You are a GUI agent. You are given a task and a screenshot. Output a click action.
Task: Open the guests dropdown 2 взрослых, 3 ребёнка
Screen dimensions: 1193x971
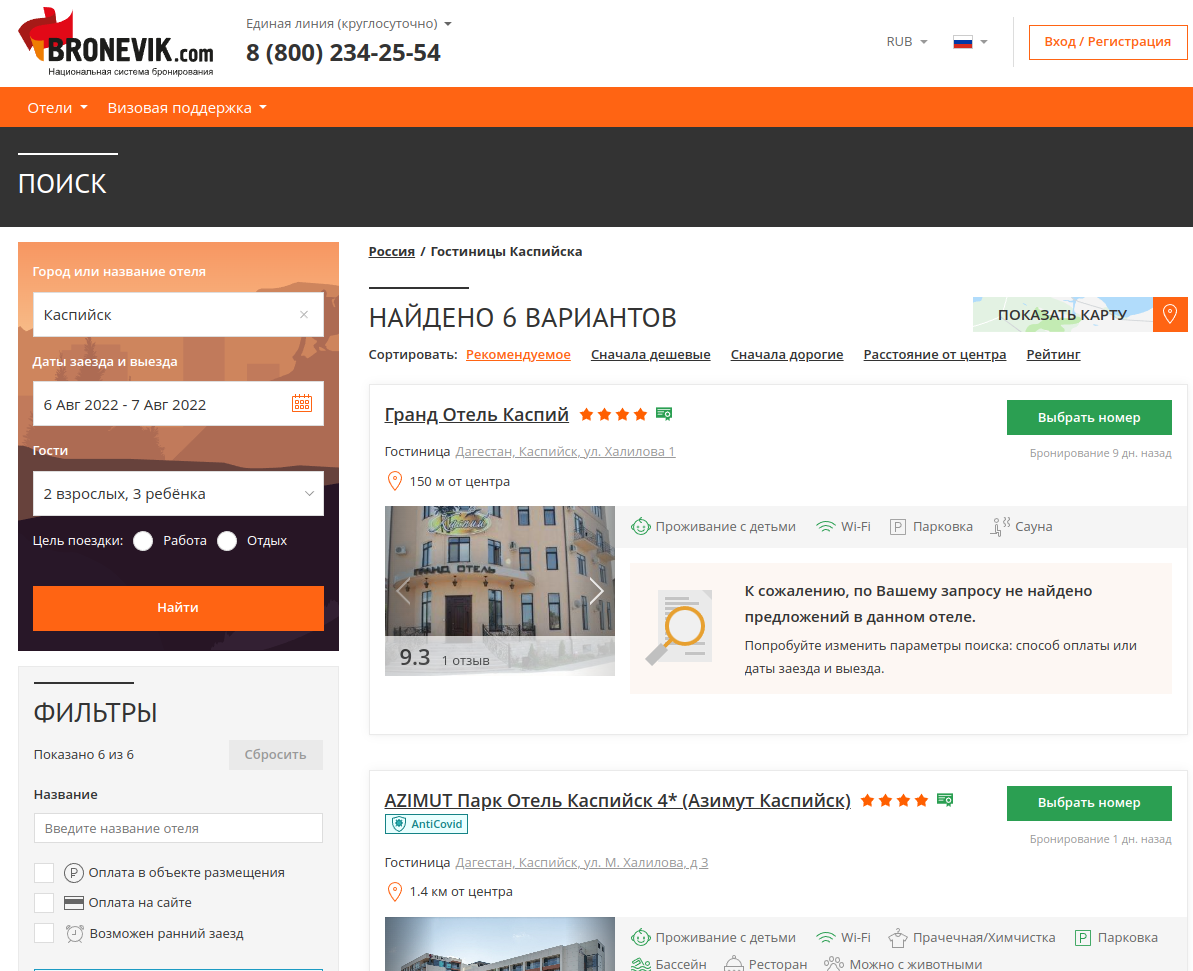point(178,493)
